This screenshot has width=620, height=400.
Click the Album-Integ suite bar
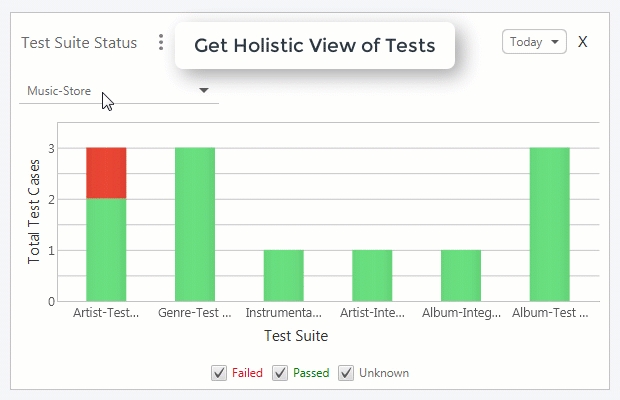[x=461, y=275]
